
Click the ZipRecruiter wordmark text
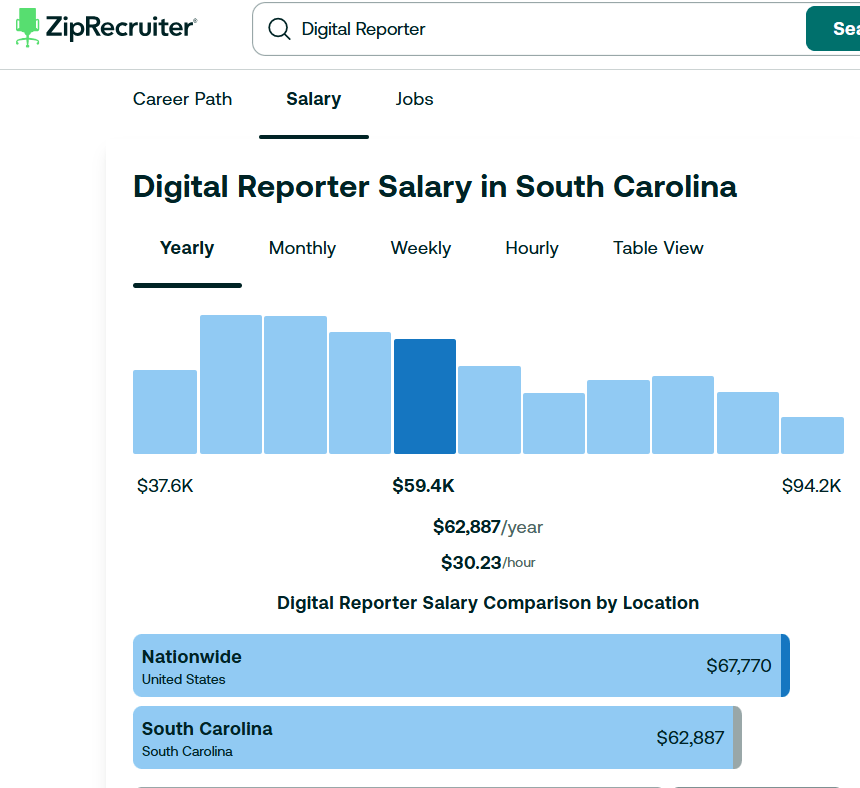[x=121, y=28]
